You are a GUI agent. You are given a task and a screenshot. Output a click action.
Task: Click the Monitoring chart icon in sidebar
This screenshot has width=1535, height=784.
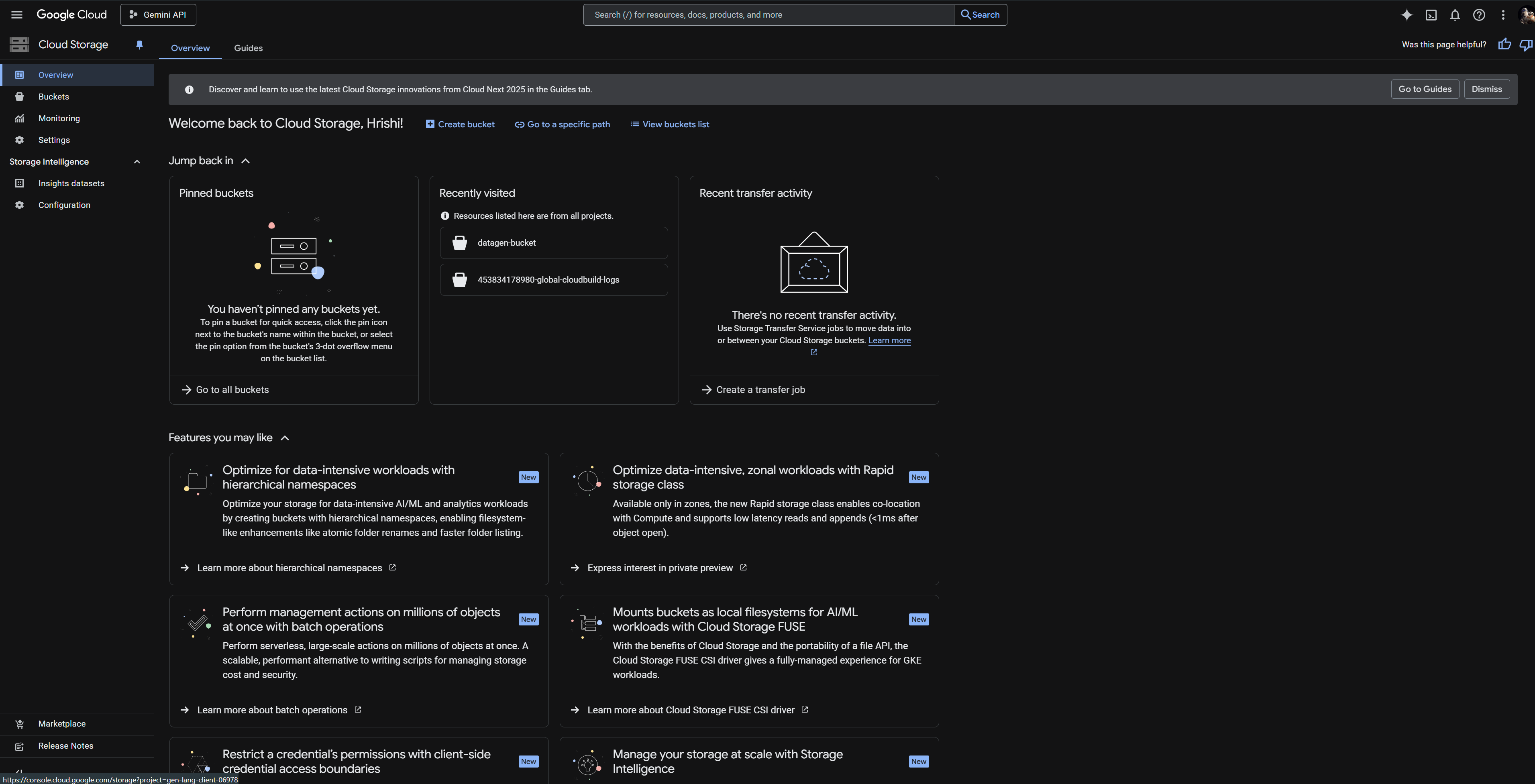pyautogui.click(x=20, y=118)
